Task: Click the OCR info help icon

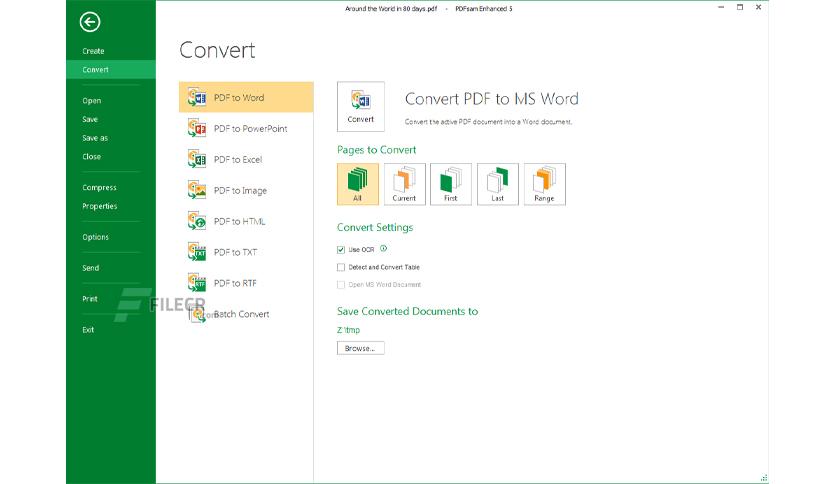Action: coord(383,248)
